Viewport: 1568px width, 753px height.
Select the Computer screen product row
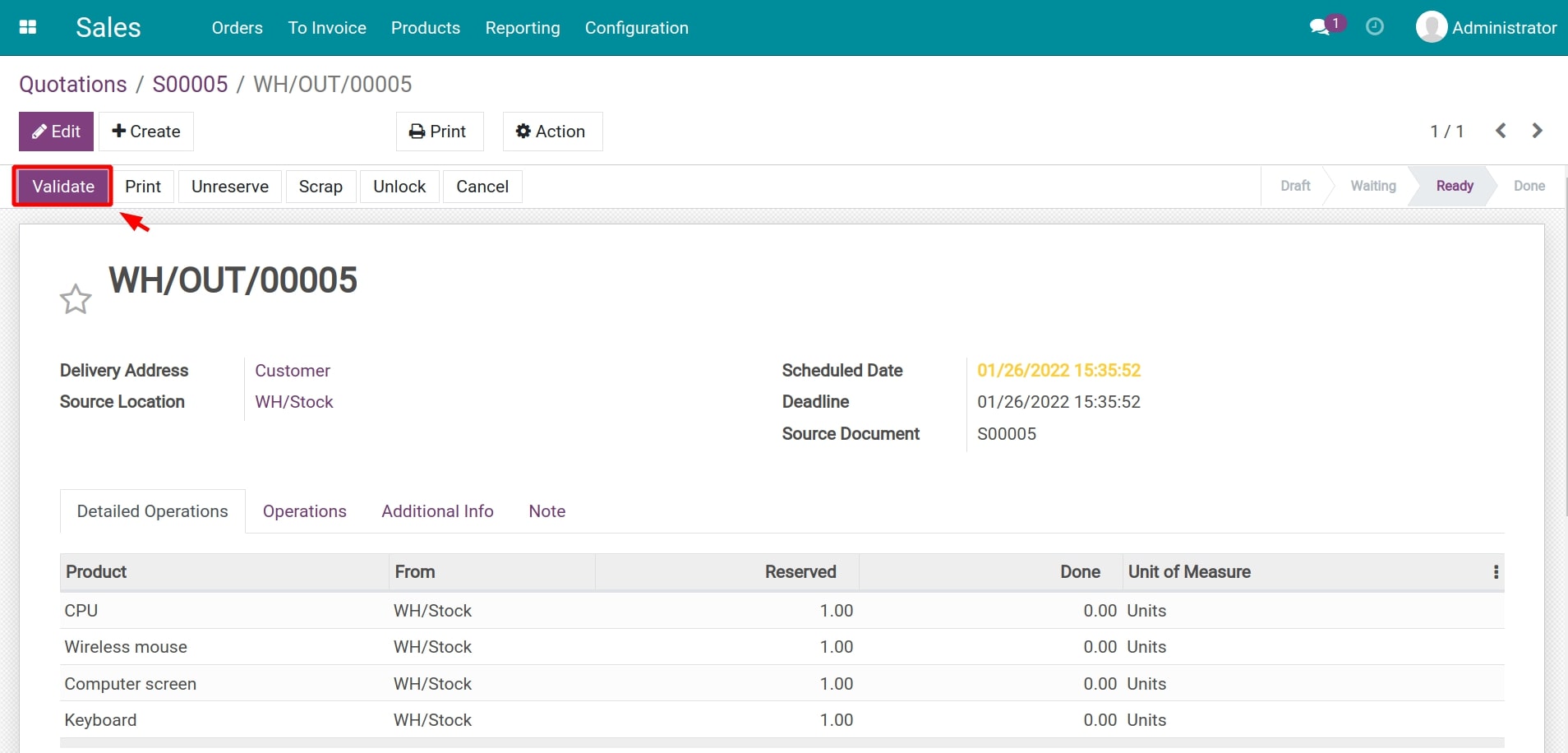[782, 683]
